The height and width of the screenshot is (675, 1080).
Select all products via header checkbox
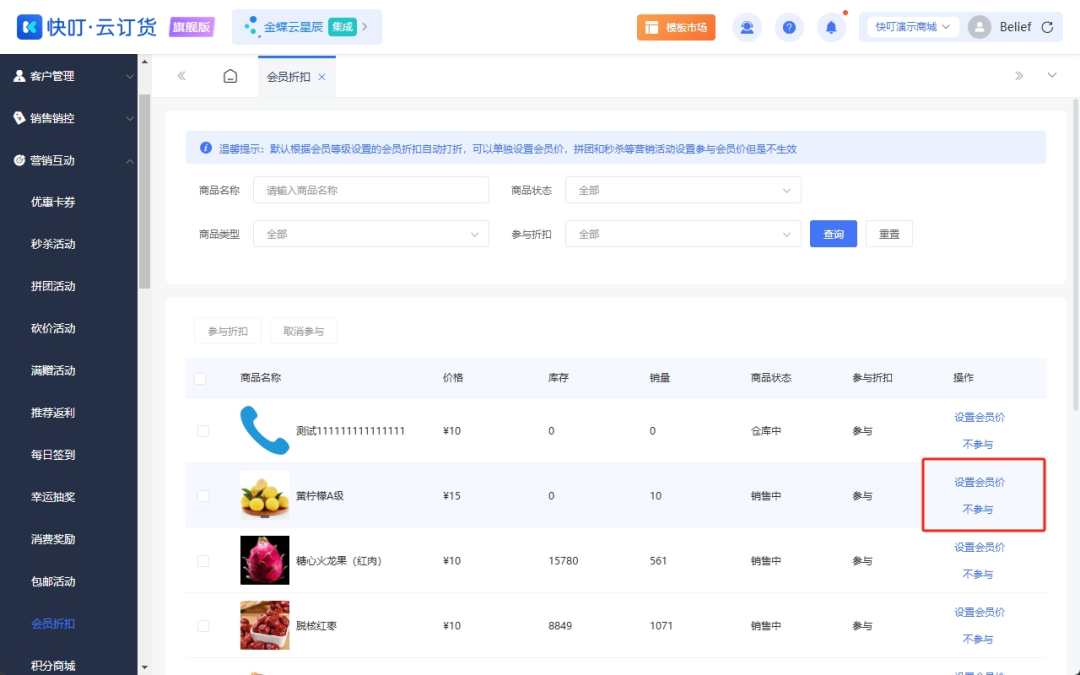199,378
